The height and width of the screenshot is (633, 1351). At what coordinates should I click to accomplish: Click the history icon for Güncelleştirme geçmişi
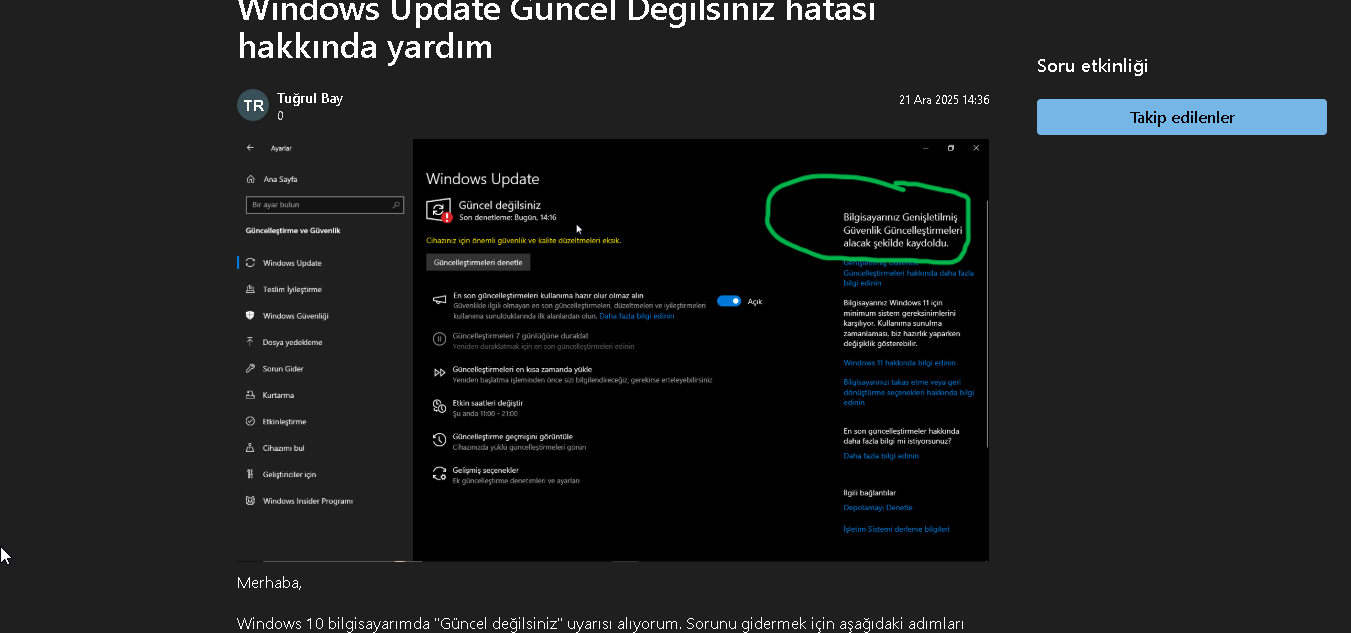coord(439,440)
